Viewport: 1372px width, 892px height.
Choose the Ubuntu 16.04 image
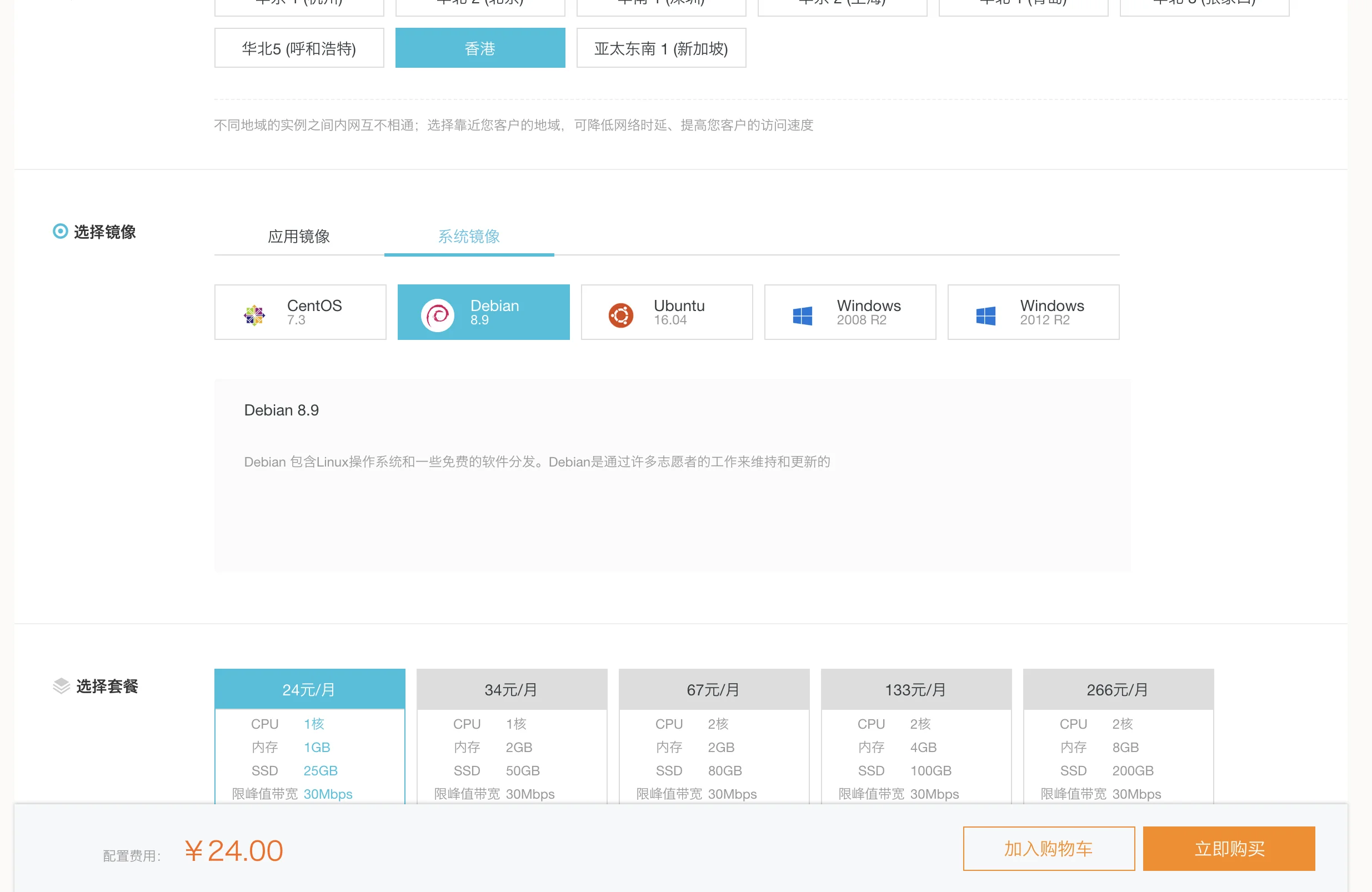(667, 312)
